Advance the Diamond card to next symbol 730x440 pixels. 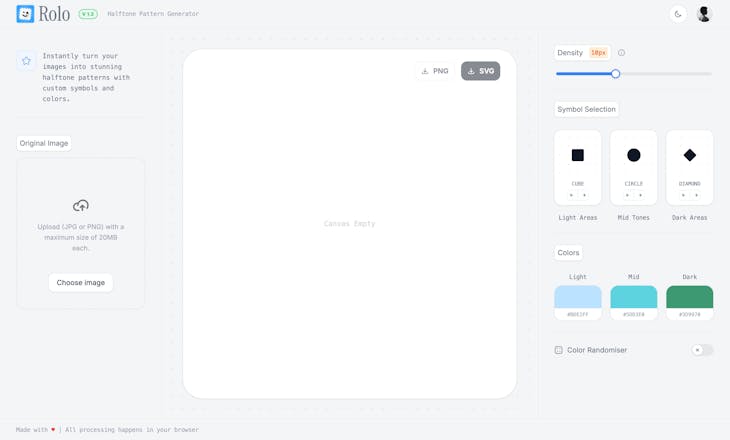click(697, 195)
